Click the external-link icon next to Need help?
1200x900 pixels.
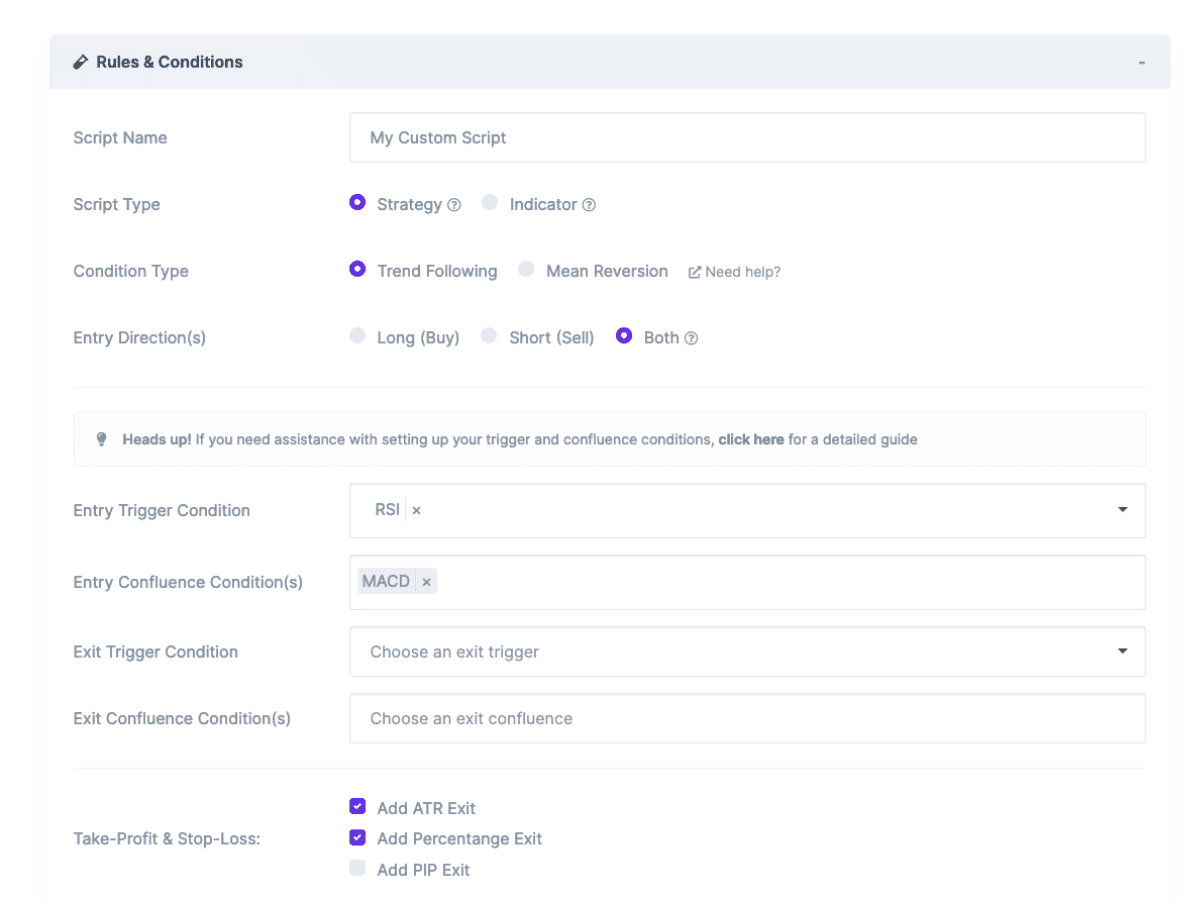(x=694, y=272)
